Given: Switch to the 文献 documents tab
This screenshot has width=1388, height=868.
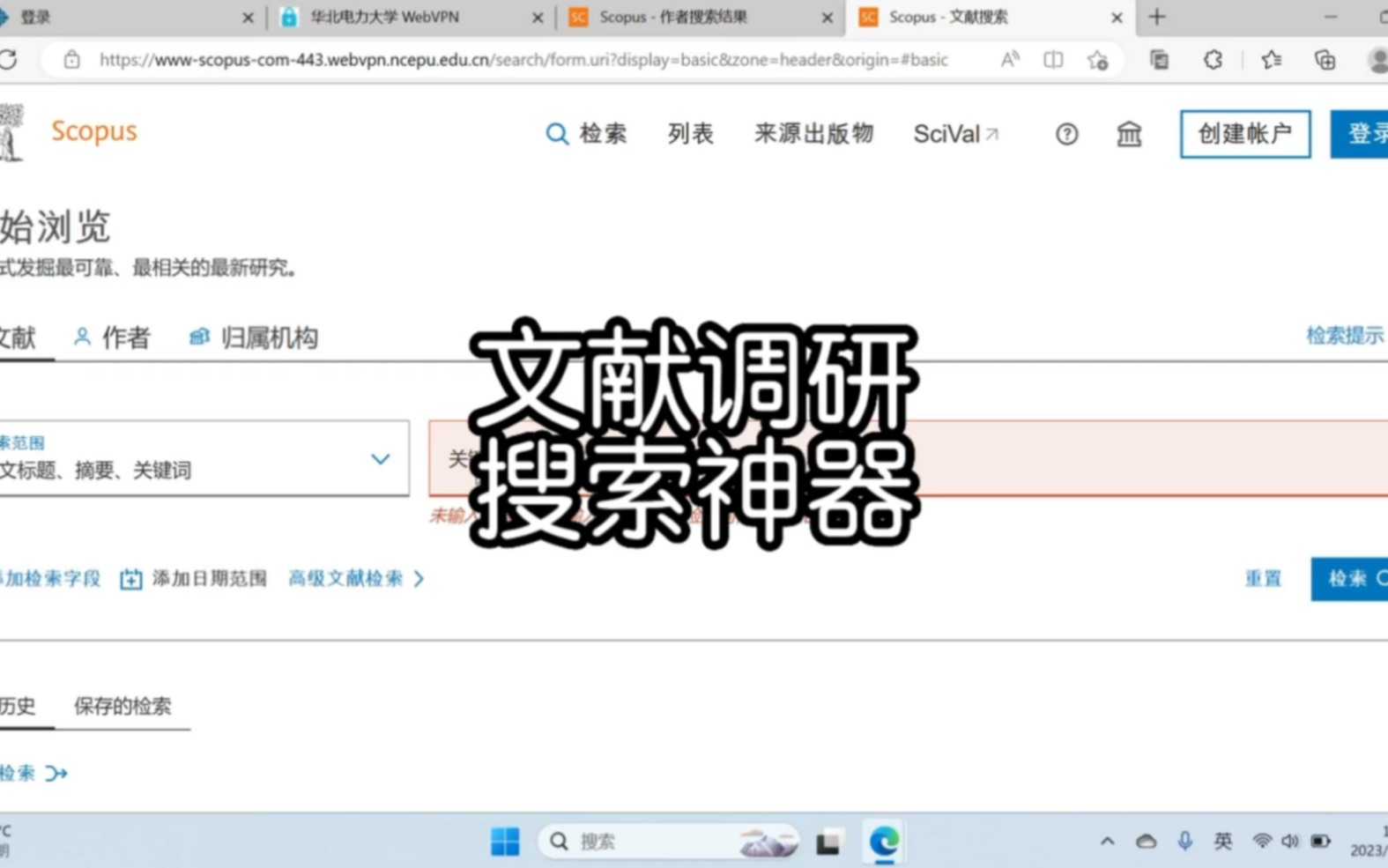Looking at the screenshot, I should point(18,338).
